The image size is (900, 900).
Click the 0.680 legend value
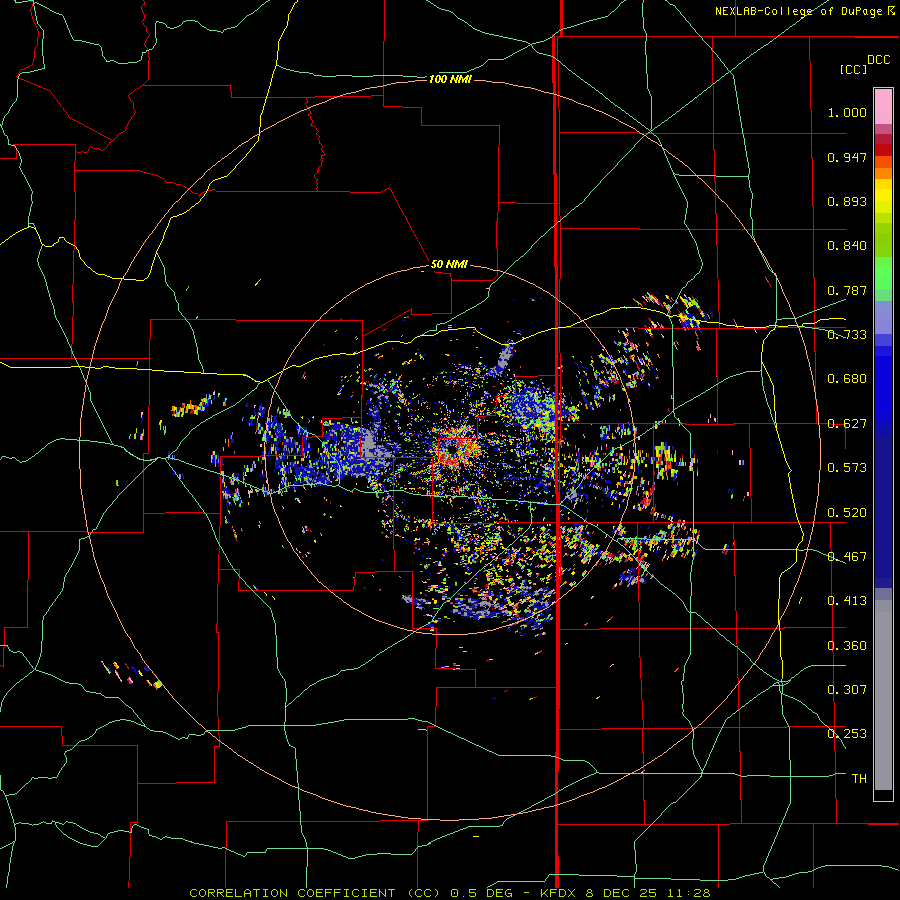click(x=847, y=379)
